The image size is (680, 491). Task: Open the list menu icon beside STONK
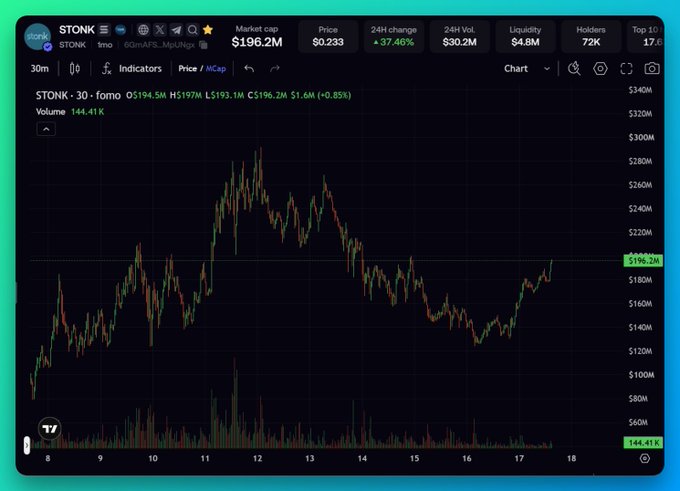click(104, 29)
